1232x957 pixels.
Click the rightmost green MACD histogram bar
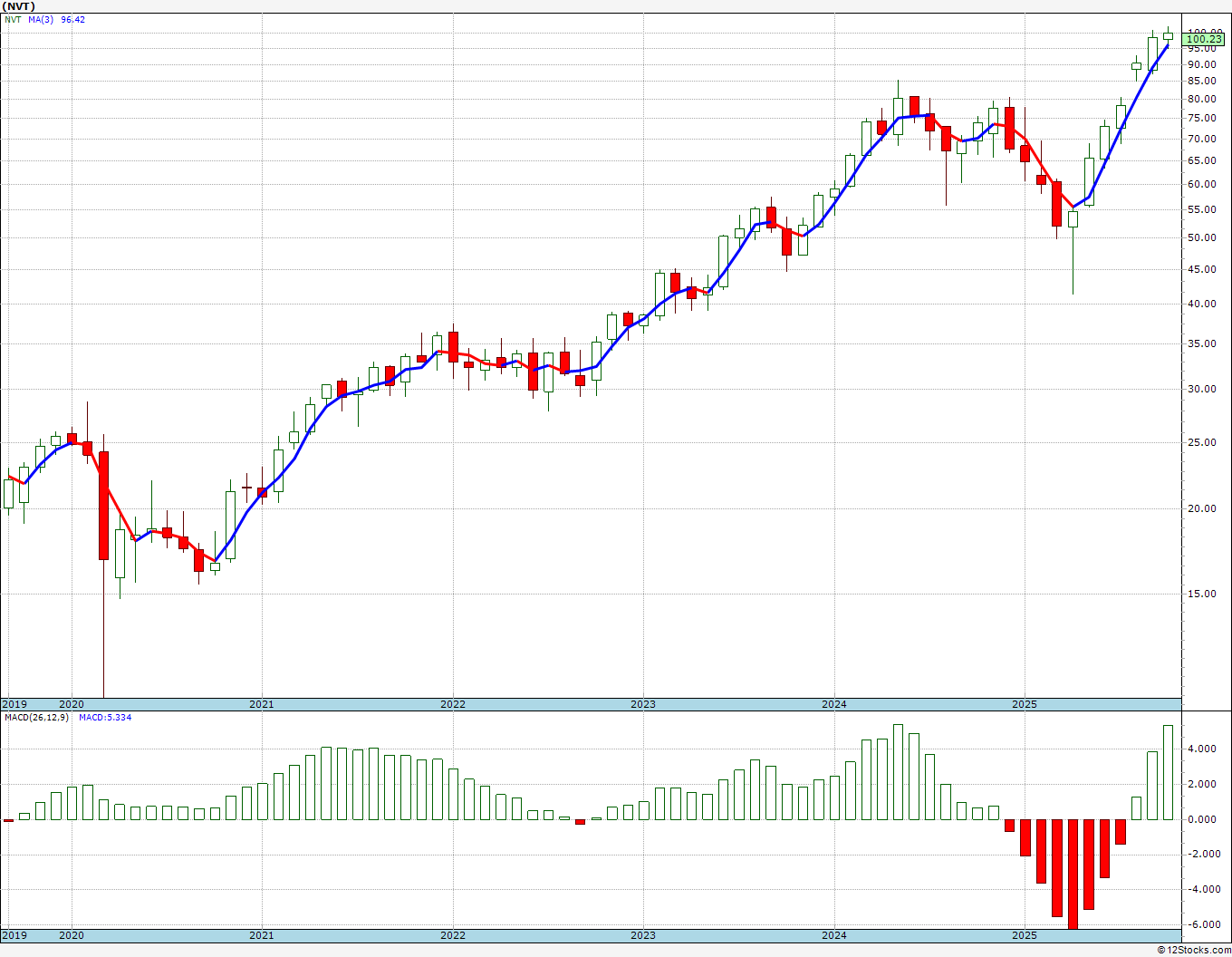[x=1169, y=772]
